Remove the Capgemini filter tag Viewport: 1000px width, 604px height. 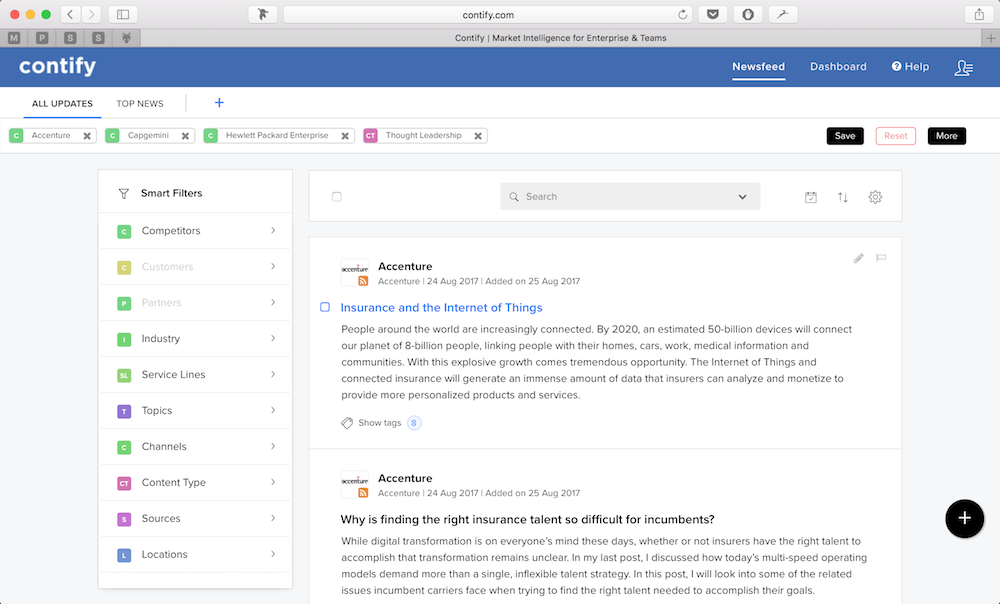coord(186,136)
